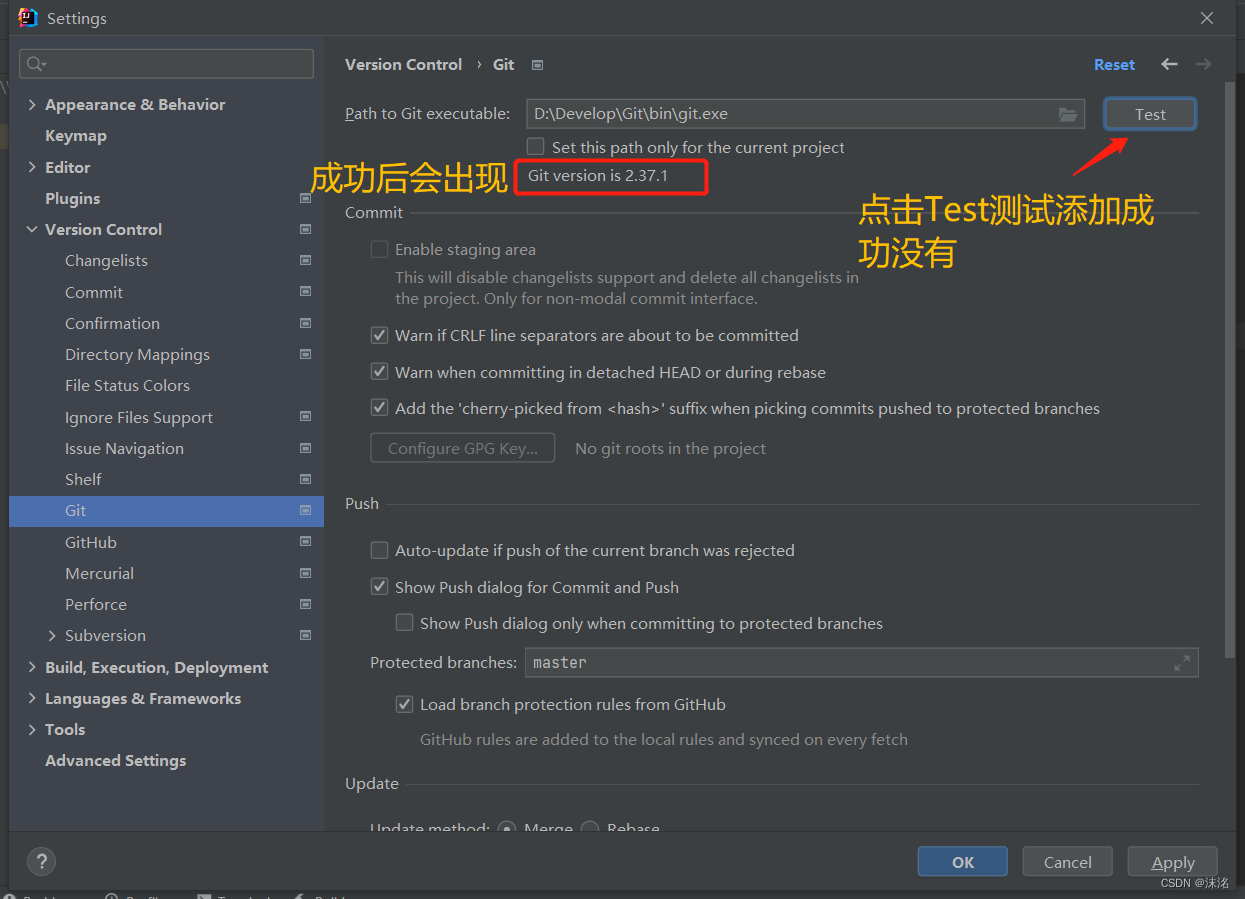Expand the Editor section
This screenshot has width=1245, height=899.
(32, 167)
